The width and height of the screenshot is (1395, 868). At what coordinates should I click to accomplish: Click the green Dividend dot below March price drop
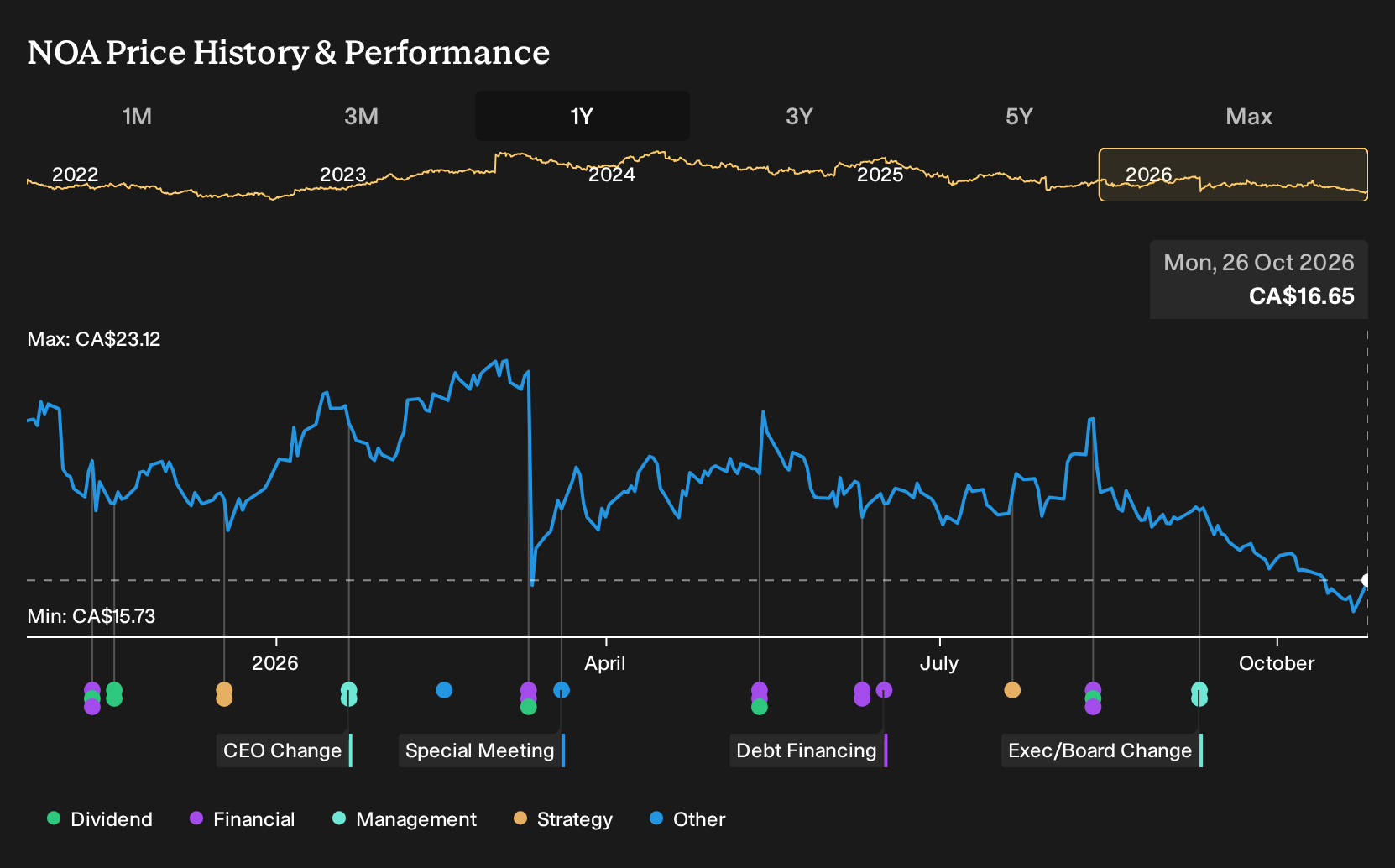[x=528, y=707]
